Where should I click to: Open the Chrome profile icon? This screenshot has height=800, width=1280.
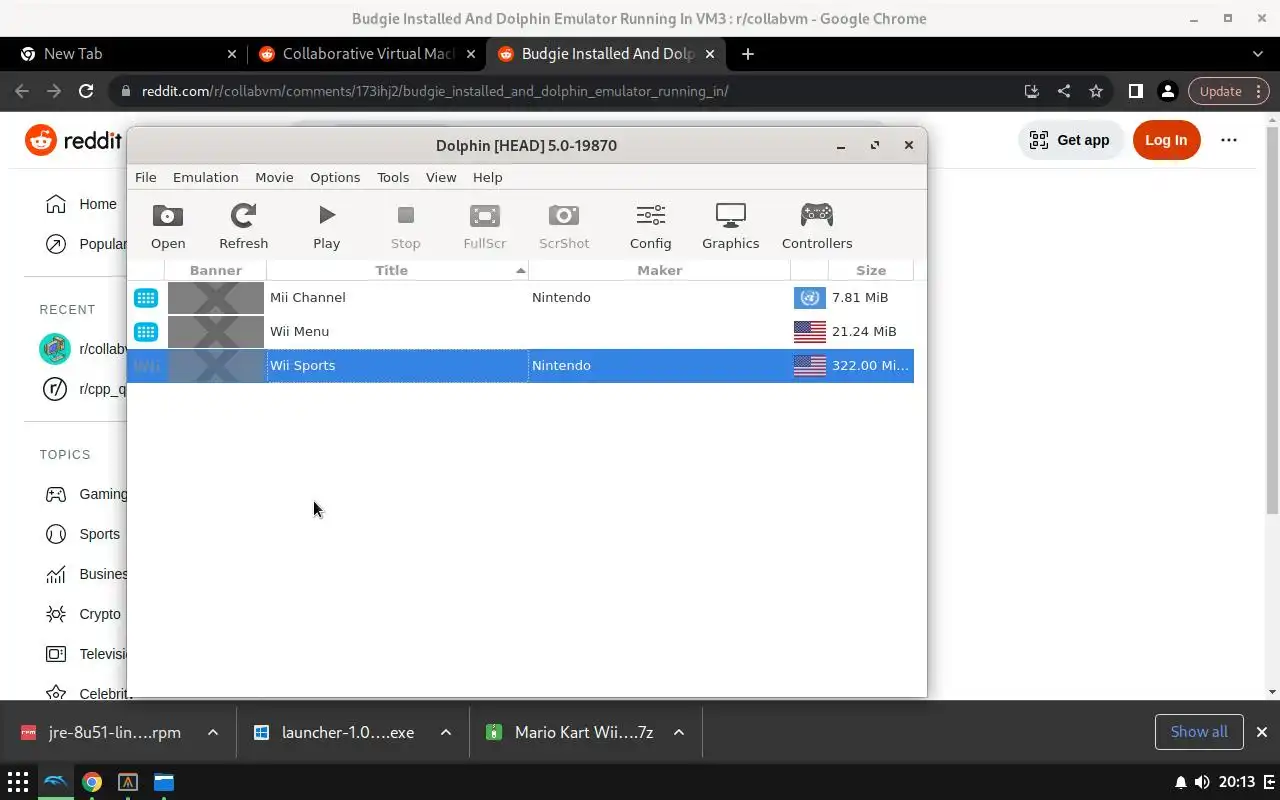1167,91
